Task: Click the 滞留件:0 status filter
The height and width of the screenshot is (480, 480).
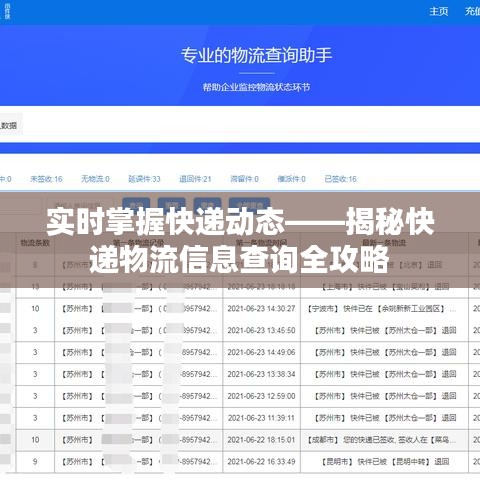Action: point(244,179)
